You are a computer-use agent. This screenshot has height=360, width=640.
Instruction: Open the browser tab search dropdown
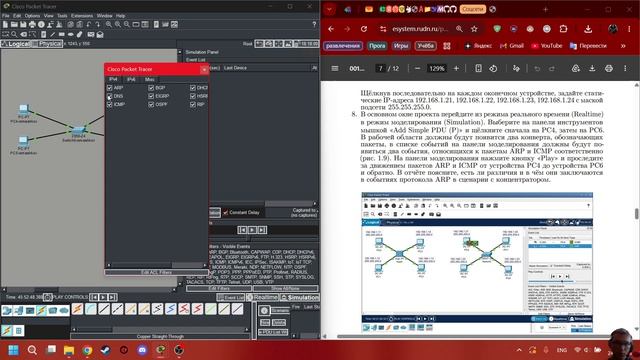(329, 9)
